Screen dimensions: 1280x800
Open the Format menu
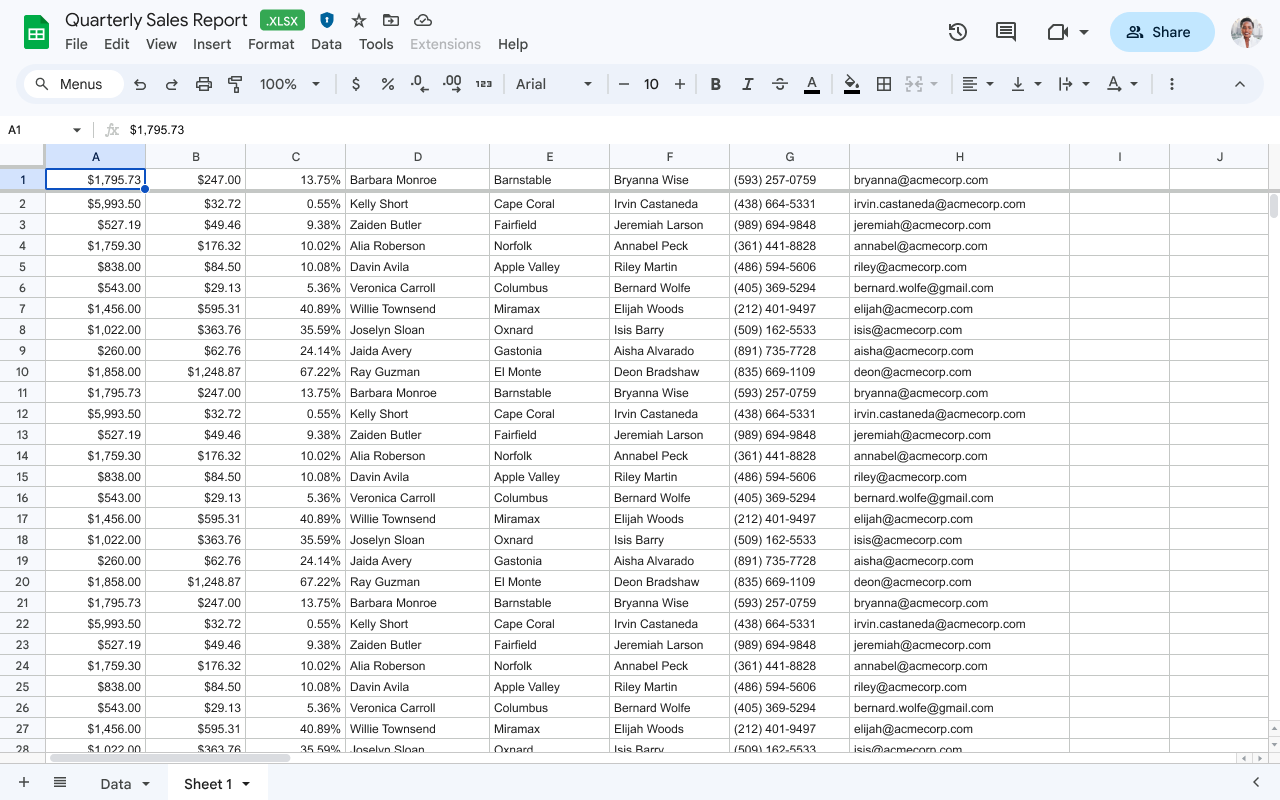(x=271, y=44)
